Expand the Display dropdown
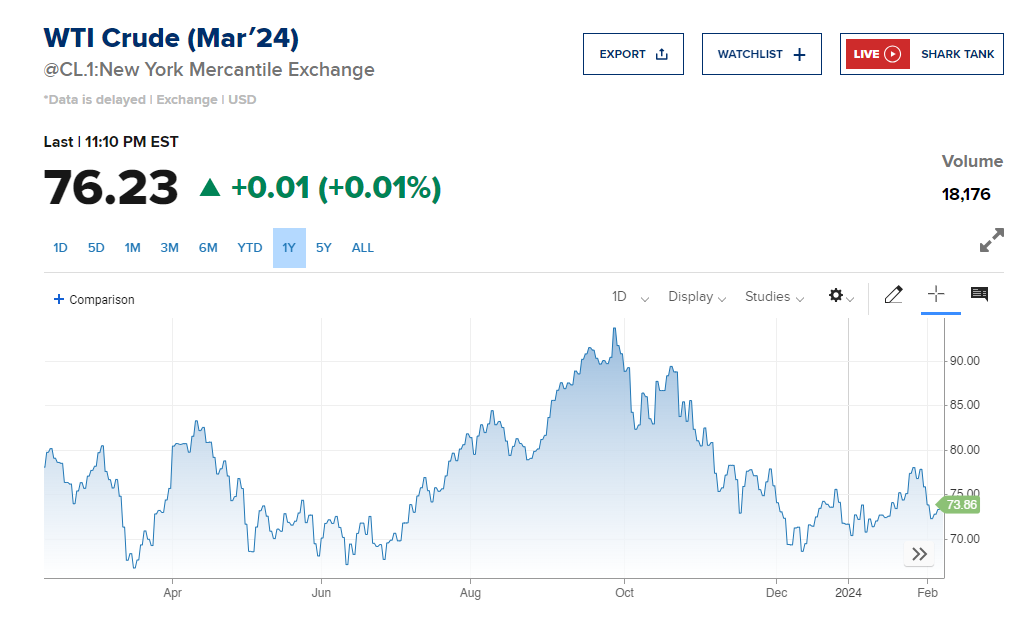The width and height of the screenshot is (1024, 623). [699, 297]
